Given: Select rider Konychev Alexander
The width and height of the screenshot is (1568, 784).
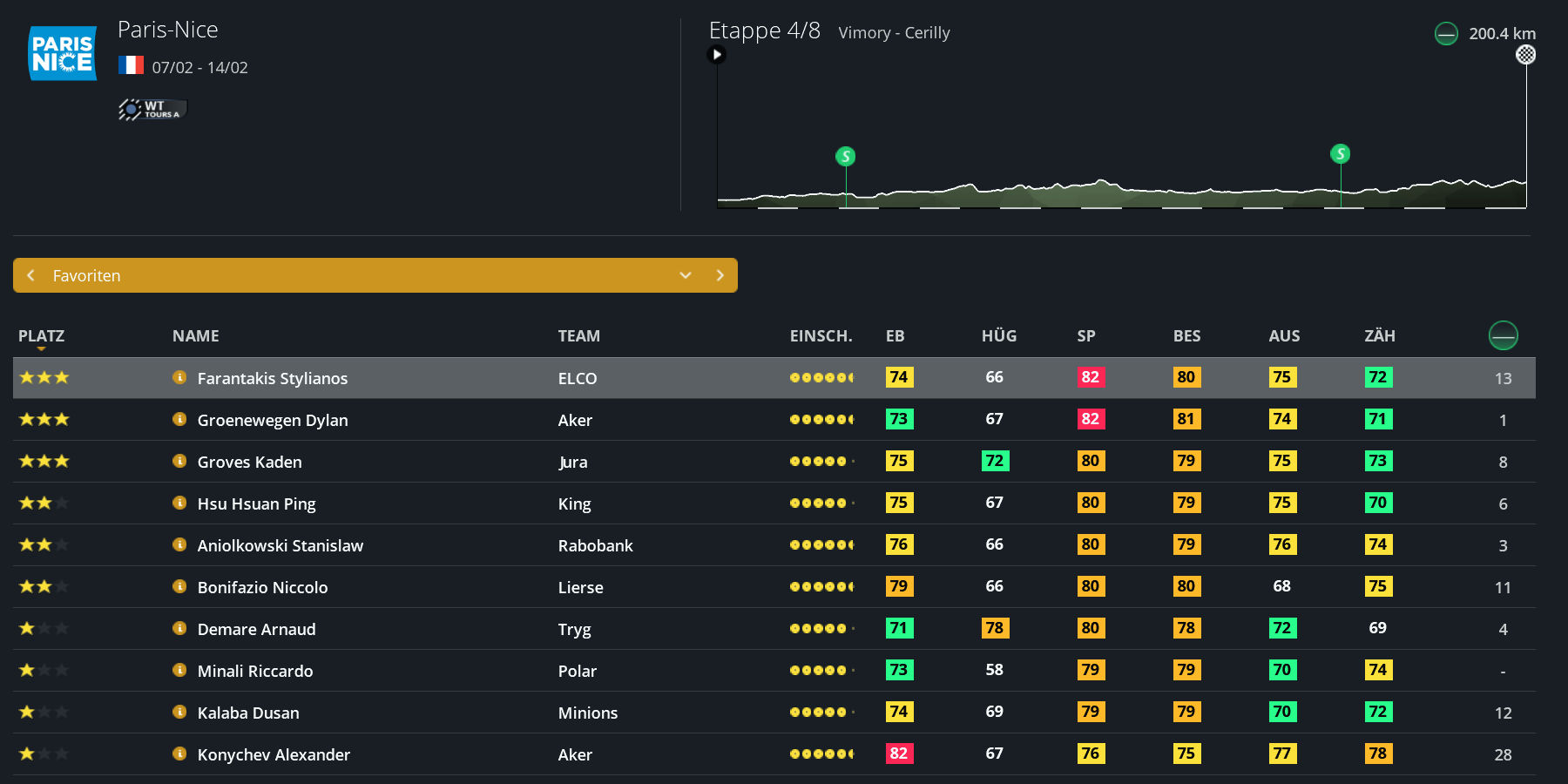Looking at the screenshot, I should click(274, 754).
